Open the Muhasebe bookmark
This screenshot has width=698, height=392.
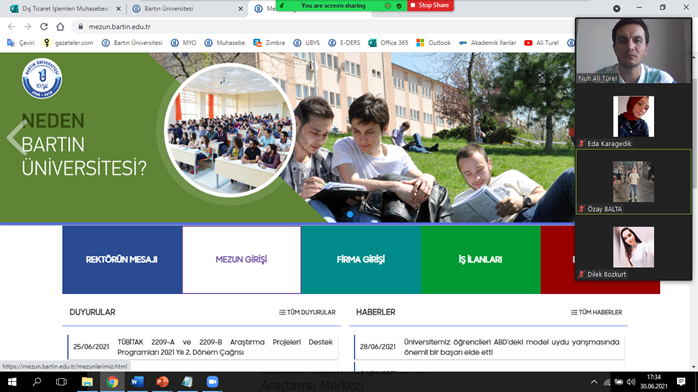[x=225, y=43]
